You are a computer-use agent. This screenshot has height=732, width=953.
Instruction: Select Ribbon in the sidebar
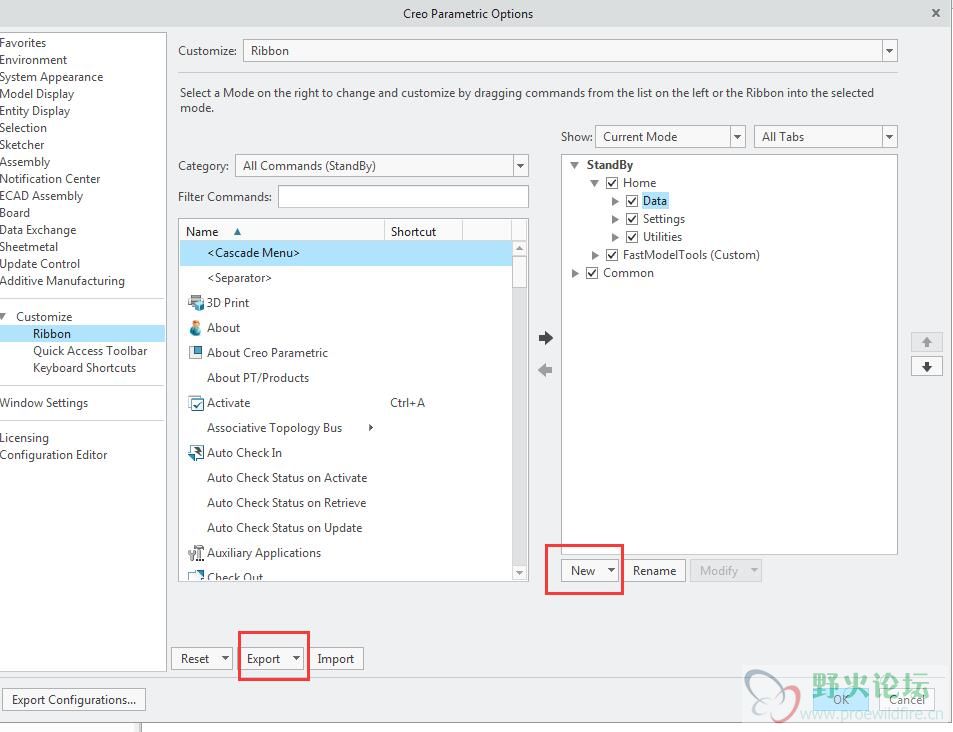(x=52, y=334)
